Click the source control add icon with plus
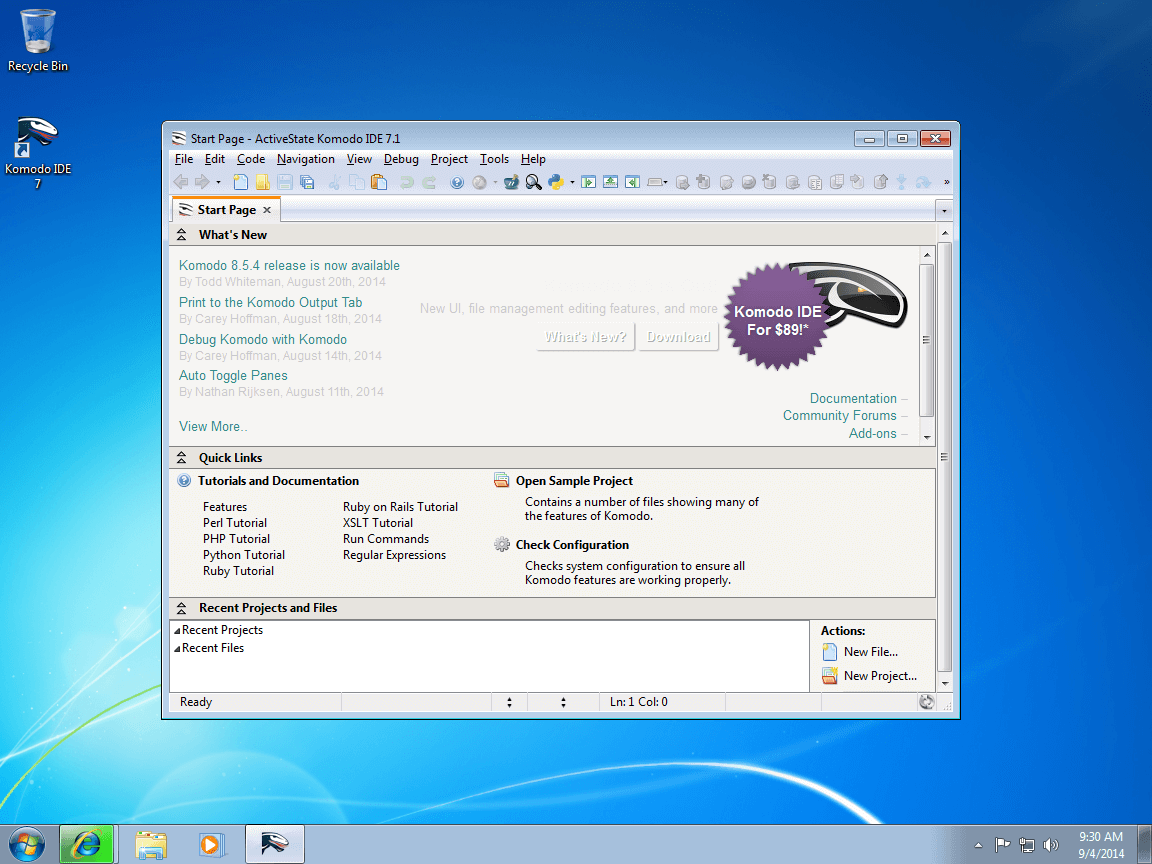The height and width of the screenshot is (864, 1152). (x=703, y=182)
